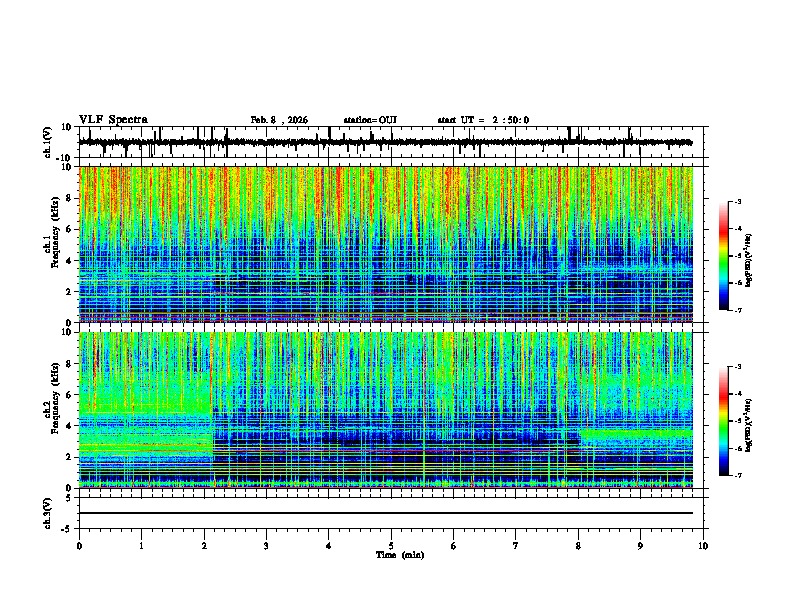The image size is (792, 612).
Task: Click inside the ch.2 spectrogram plot
Action: 386,410
